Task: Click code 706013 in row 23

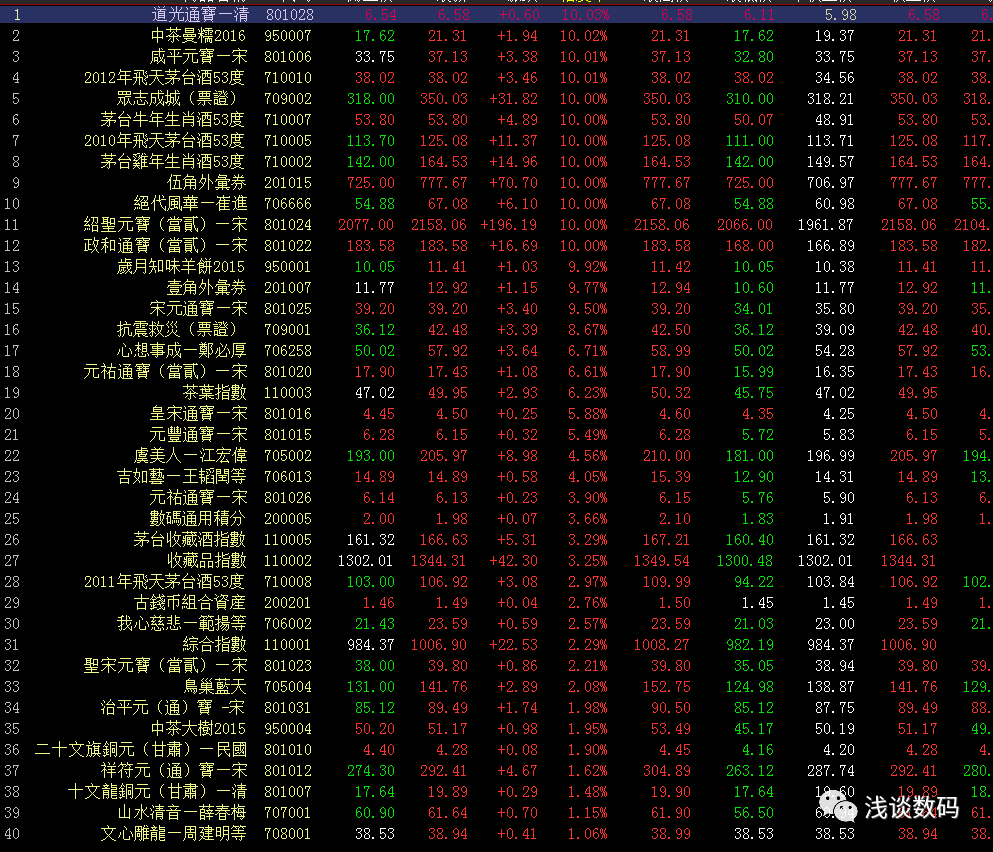Action: pos(288,476)
